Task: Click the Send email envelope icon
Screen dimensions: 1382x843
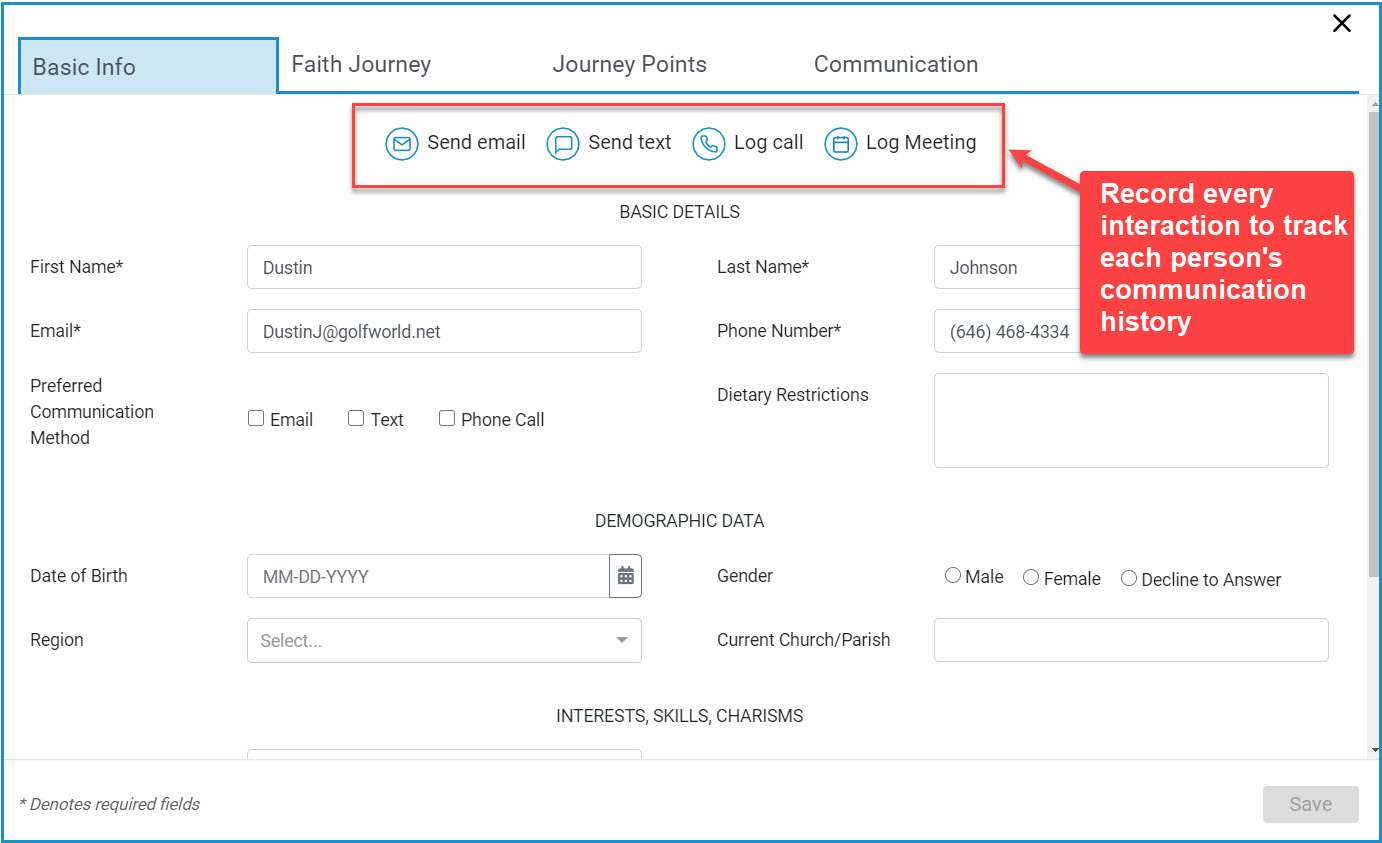Action: click(402, 144)
